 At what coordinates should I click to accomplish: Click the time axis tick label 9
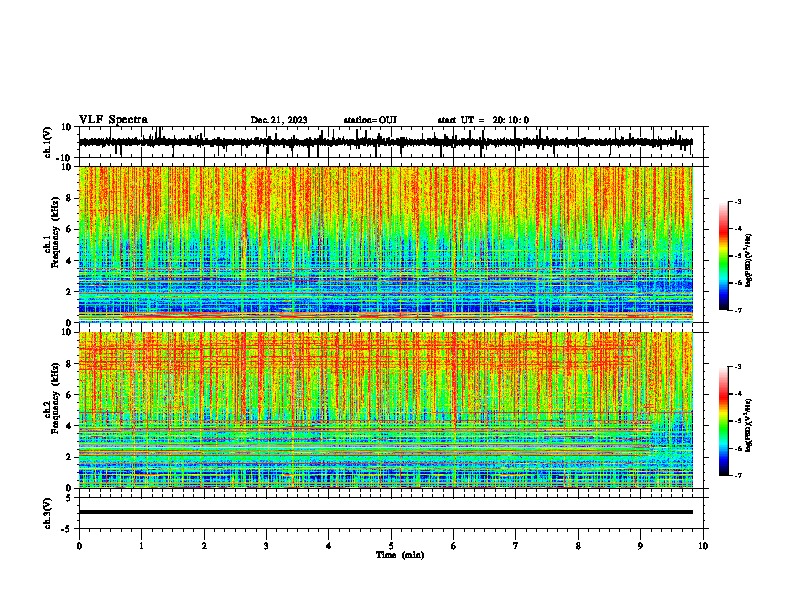(640, 546)
